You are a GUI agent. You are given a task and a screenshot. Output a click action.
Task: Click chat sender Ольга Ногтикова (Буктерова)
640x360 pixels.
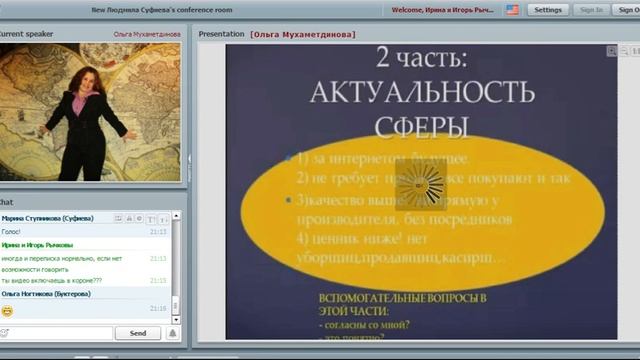pyautogui.click(x=46, y=294)
